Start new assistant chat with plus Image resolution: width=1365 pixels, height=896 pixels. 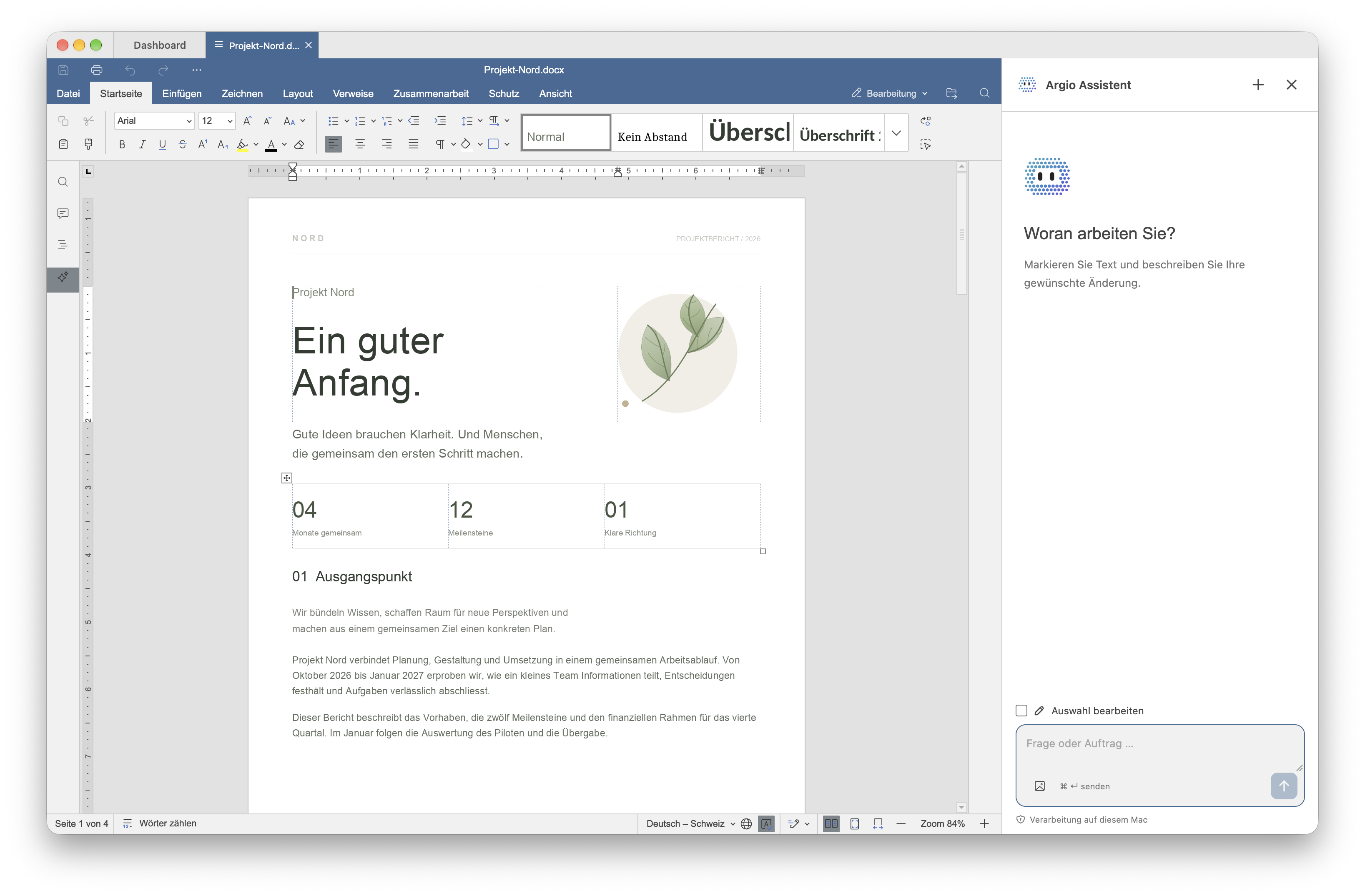tap(1258, 85)
